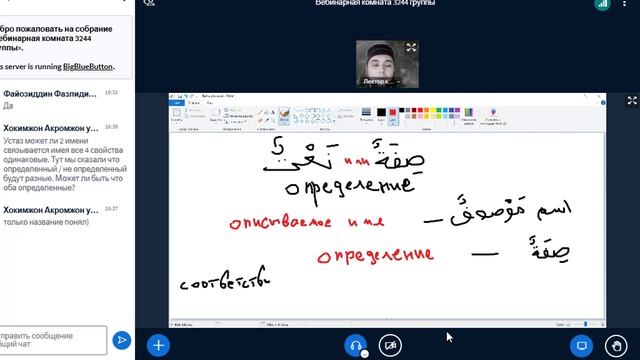This screenshot has width=640, height=360.
Task: Click the message 'только название понял)'
Action: [46, 222]
